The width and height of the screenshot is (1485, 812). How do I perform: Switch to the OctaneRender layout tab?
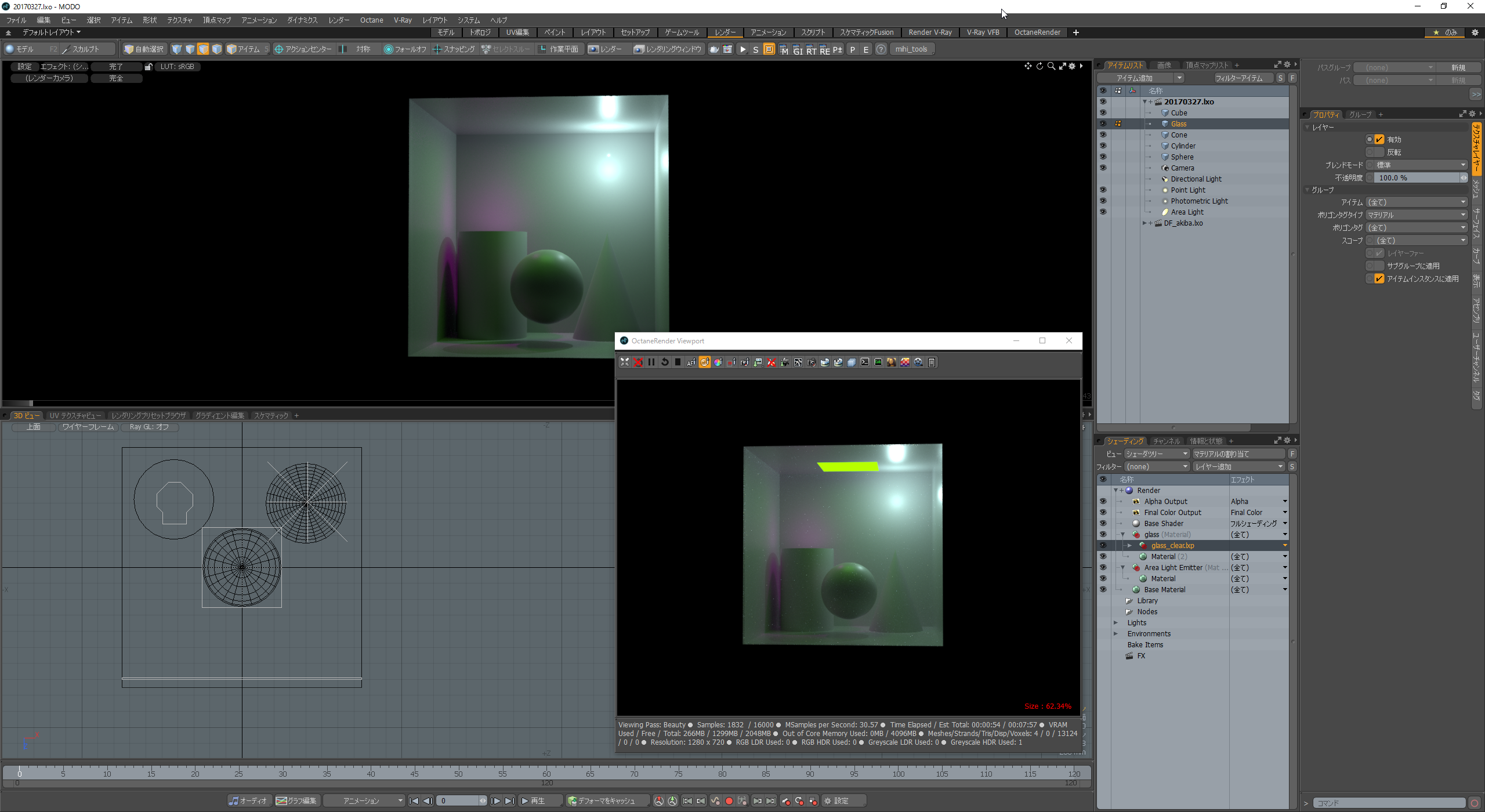[x=1037, y=32]
